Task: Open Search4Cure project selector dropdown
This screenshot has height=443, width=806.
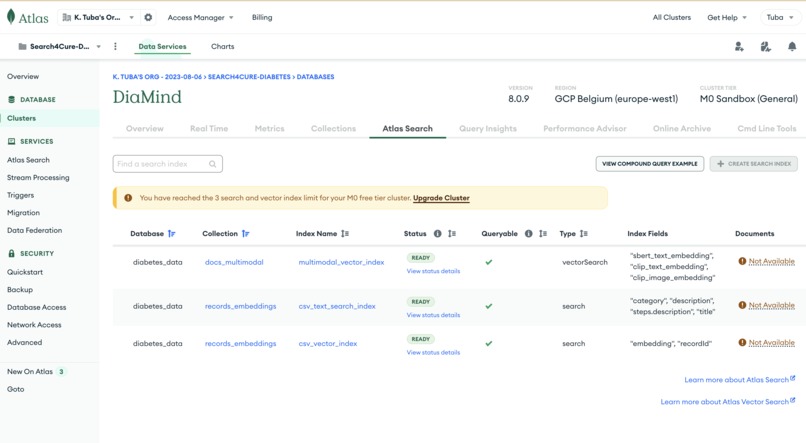Action: 59,46
